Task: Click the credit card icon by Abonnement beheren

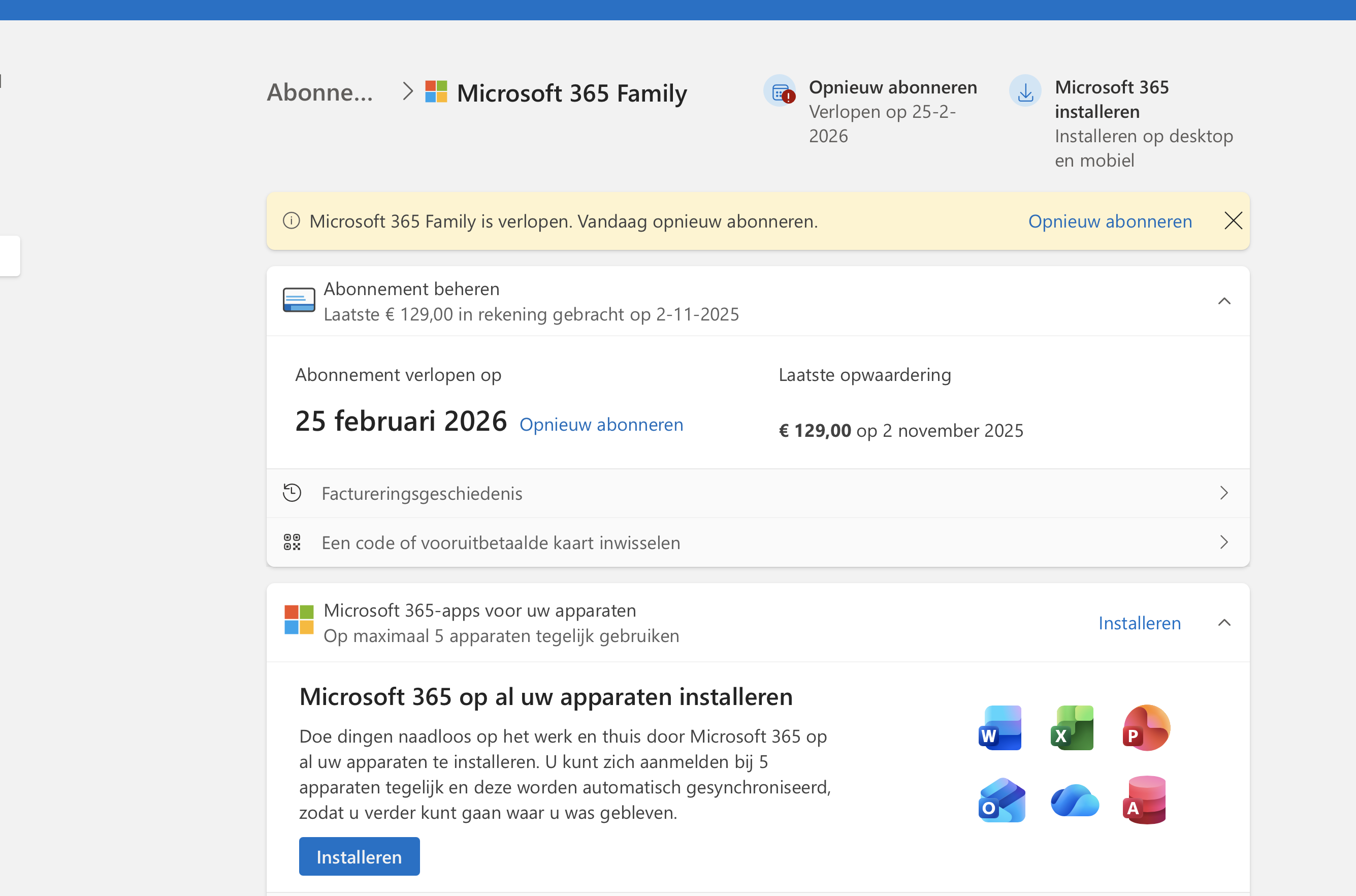Action: [x=299, y=300]
